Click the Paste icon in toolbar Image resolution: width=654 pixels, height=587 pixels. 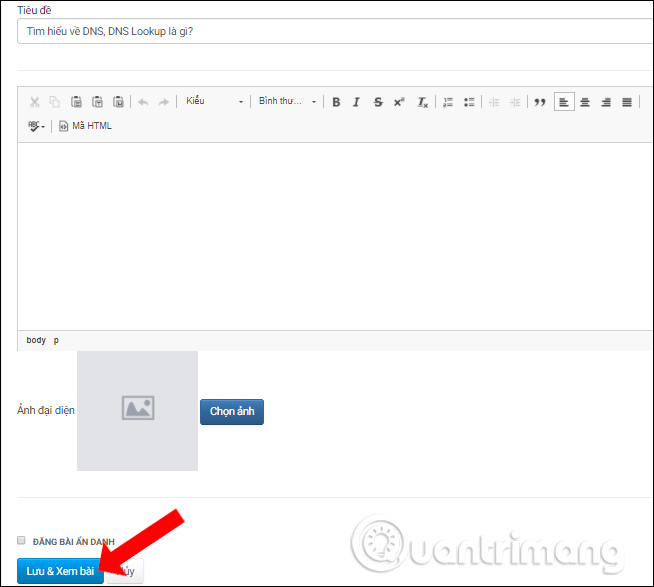76,102
